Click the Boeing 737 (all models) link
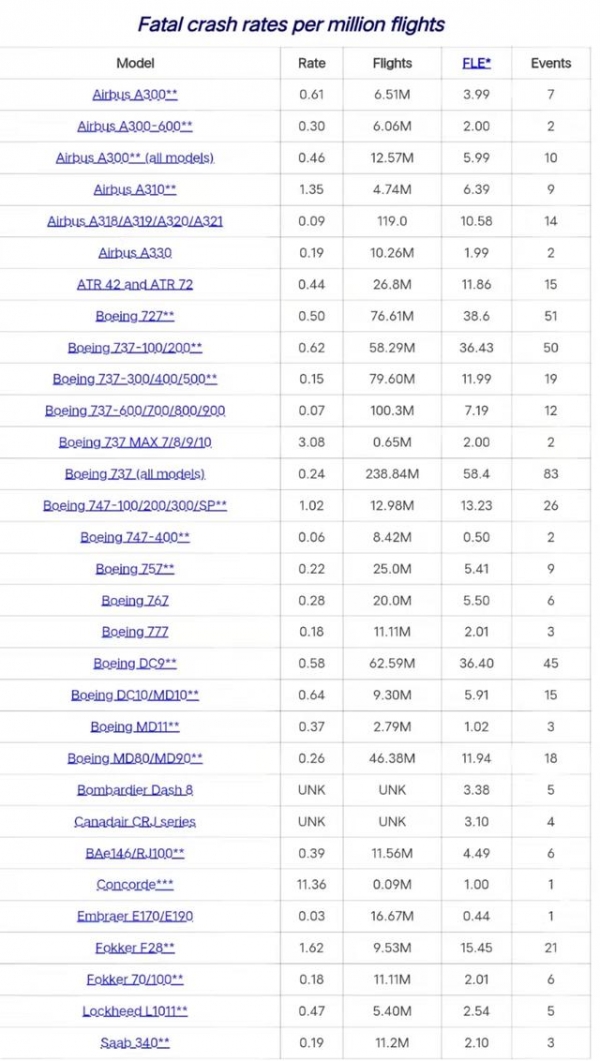Screen dimensions: 600x1061 tap(135, 474)
